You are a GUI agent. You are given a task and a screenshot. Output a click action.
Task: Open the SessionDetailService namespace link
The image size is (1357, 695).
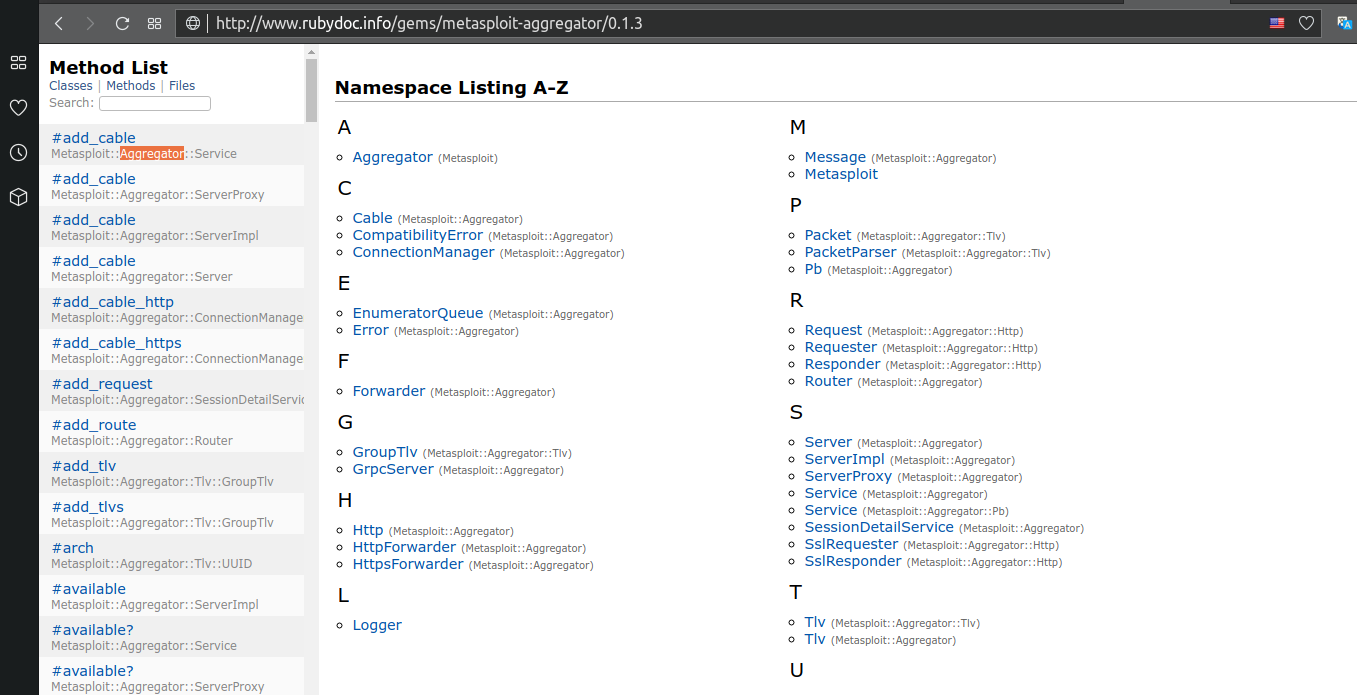(879, 527)
